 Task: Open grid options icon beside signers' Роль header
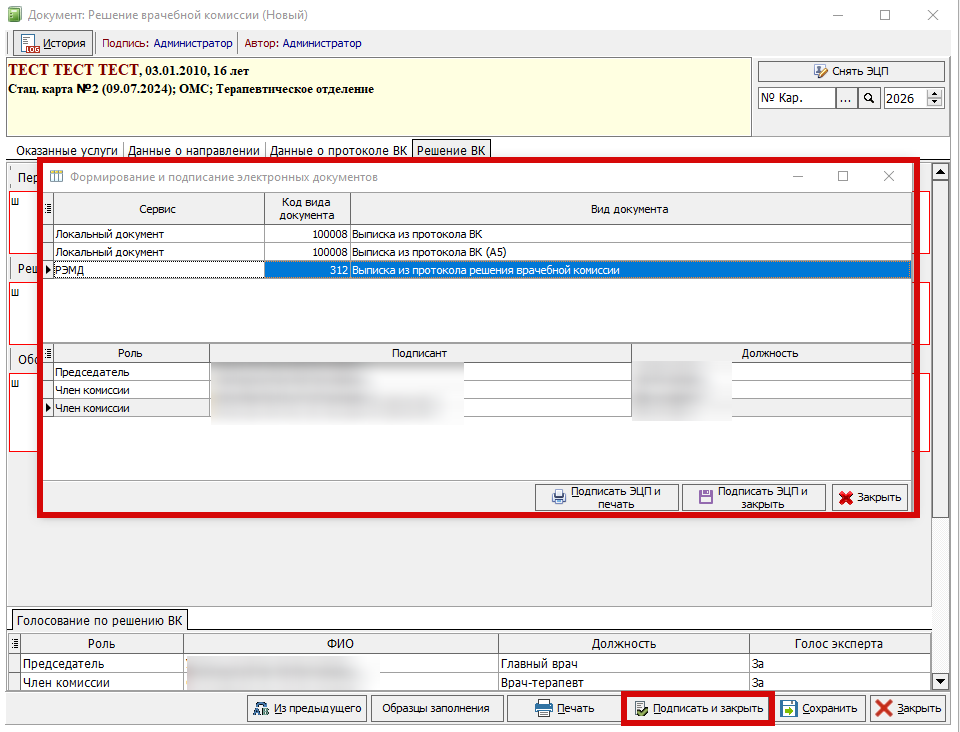(47, 353)
